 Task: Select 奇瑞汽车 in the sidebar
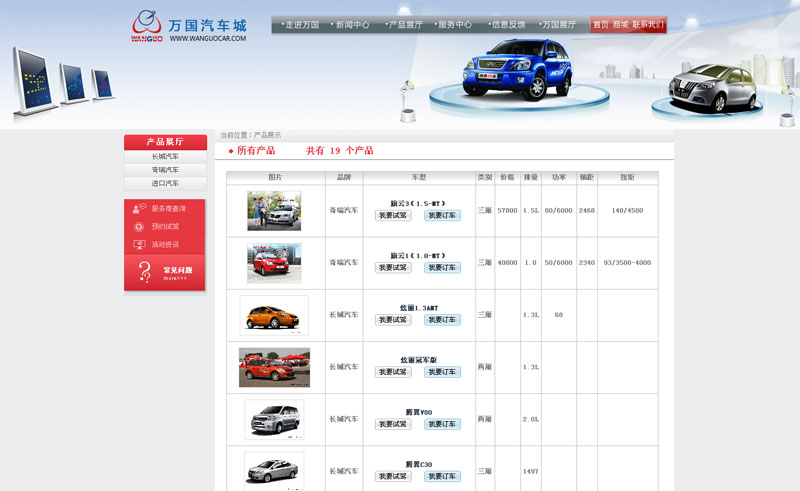165,170
